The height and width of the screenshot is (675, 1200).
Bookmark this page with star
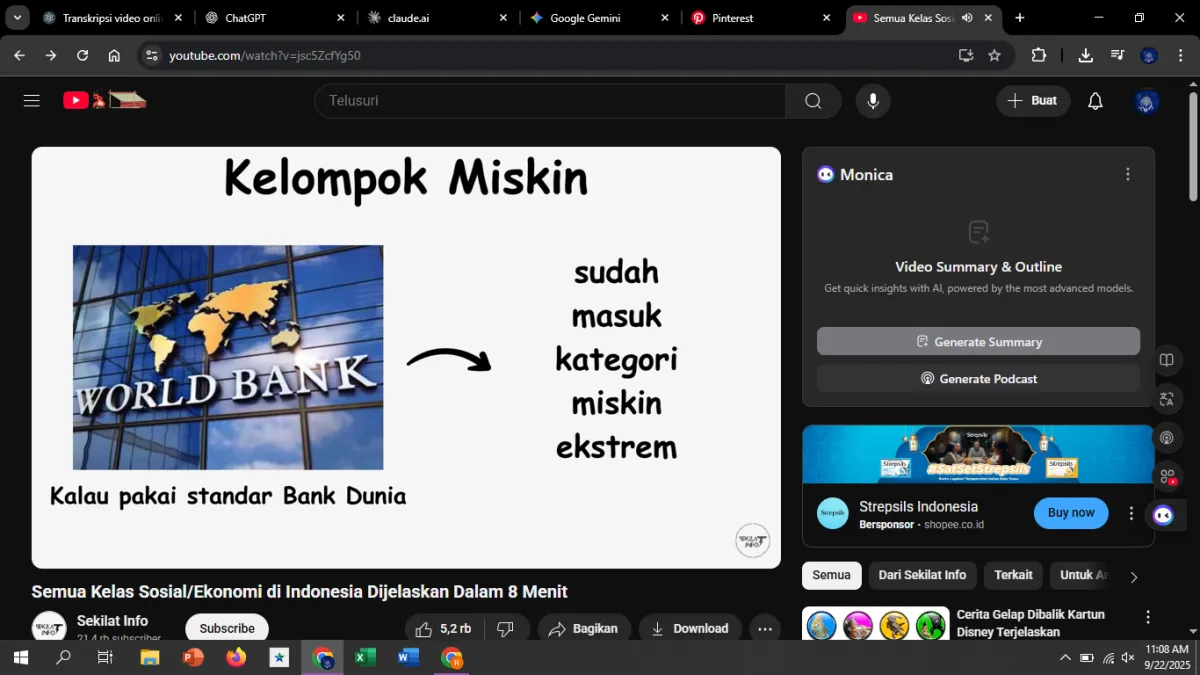click(994, 56)
